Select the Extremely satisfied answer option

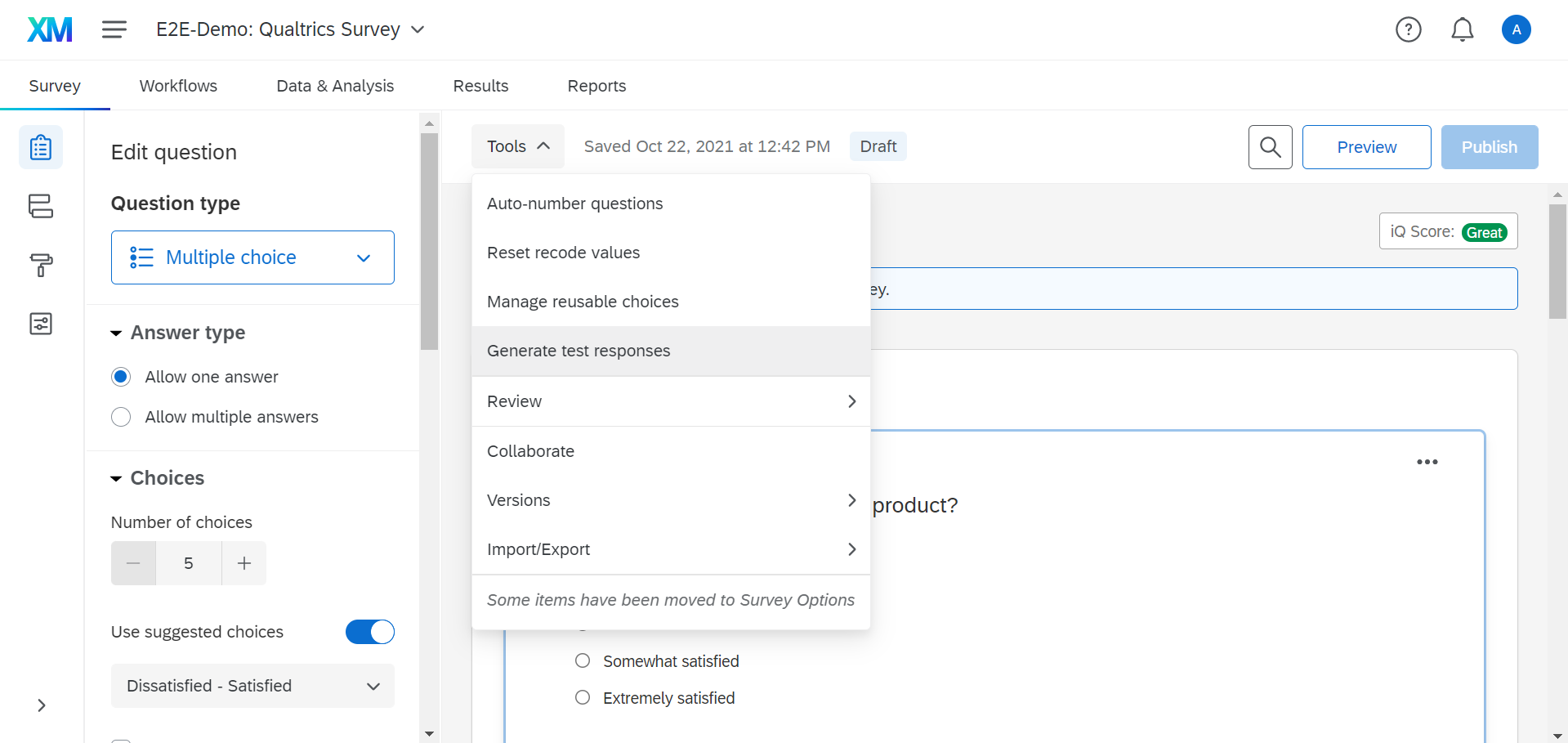(583, 698)
